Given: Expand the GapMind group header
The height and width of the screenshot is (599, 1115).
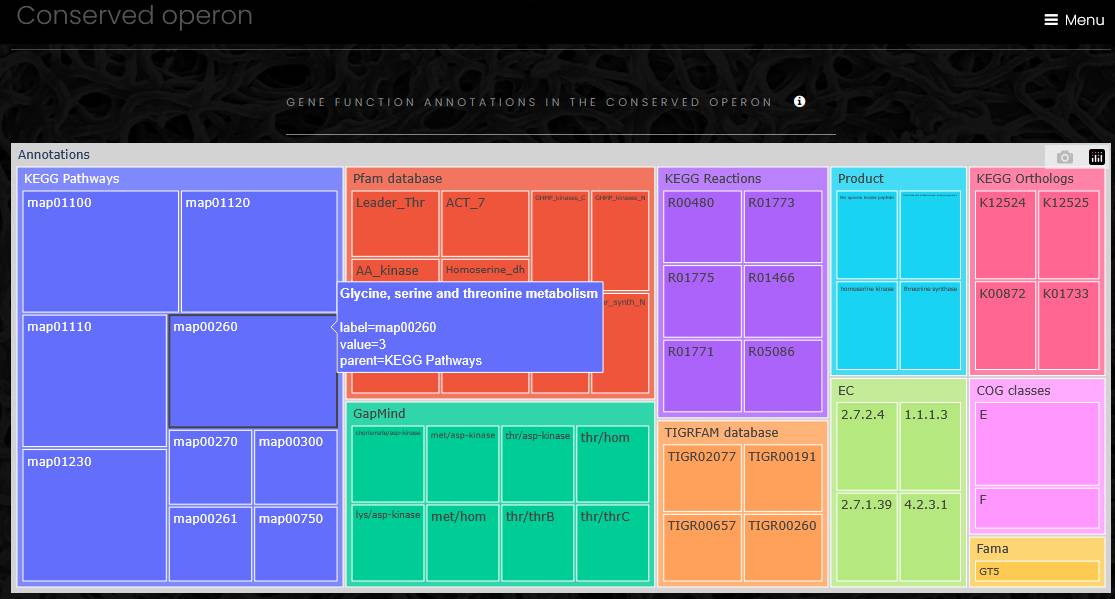Looking at the screenshot, I should (x=379, y=414).
